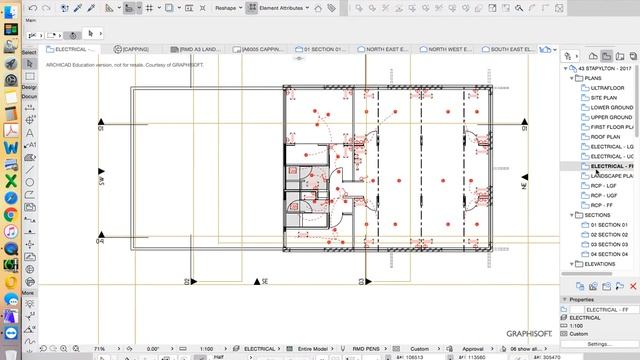Click the Settings... button

point(599,344)
